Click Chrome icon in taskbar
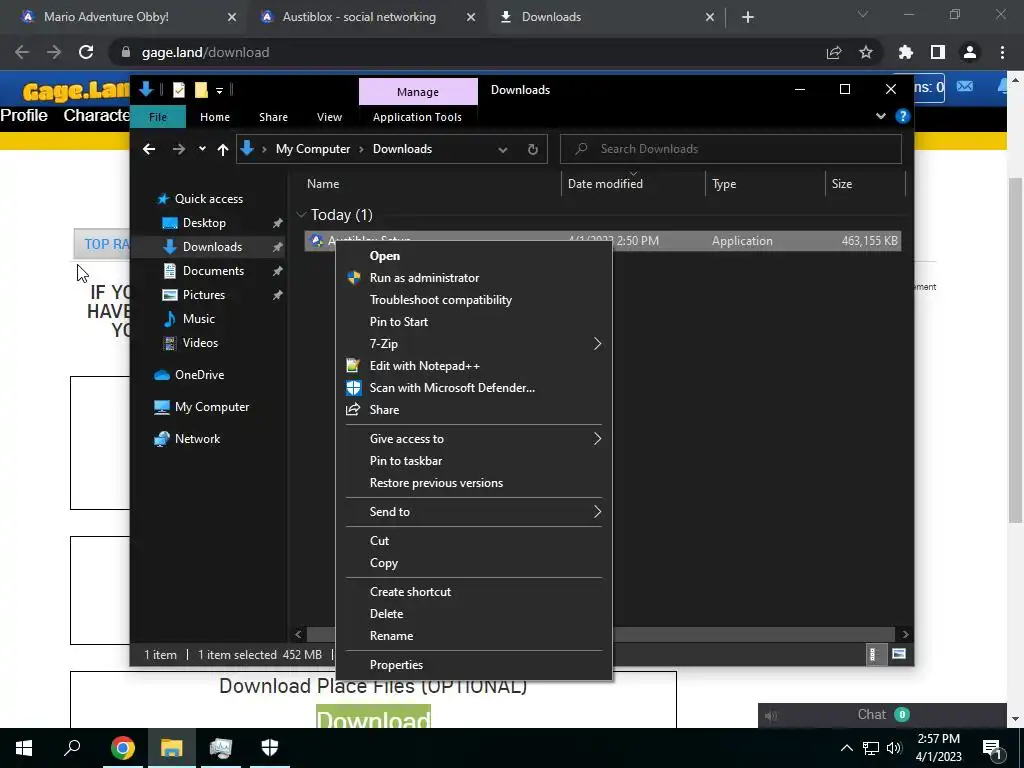This screenshot has height=768, width=1024. point(122,748)
